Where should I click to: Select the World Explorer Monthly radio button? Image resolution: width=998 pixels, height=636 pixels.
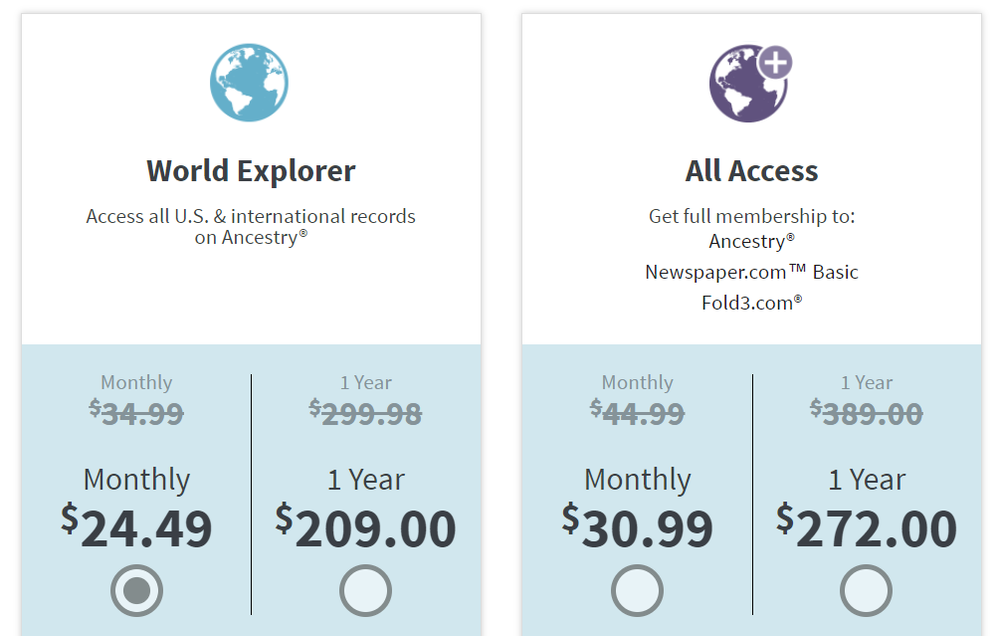(136, 590)
